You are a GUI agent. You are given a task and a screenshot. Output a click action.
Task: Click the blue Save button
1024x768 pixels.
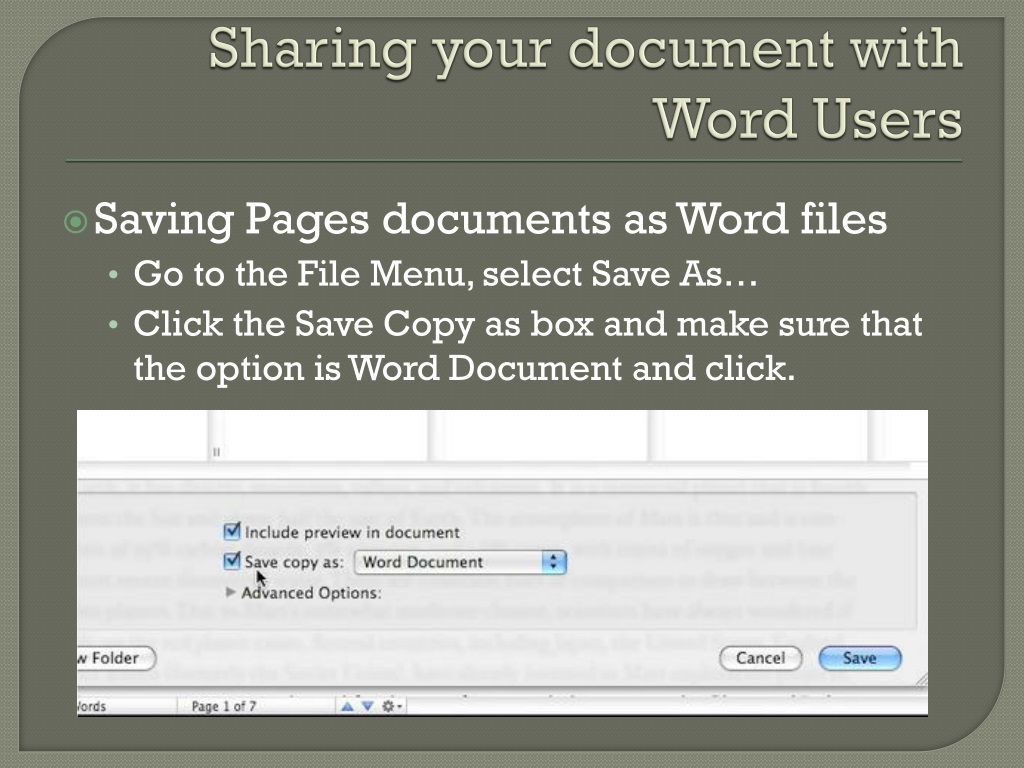pyautogui.click(x=859, y=658)
